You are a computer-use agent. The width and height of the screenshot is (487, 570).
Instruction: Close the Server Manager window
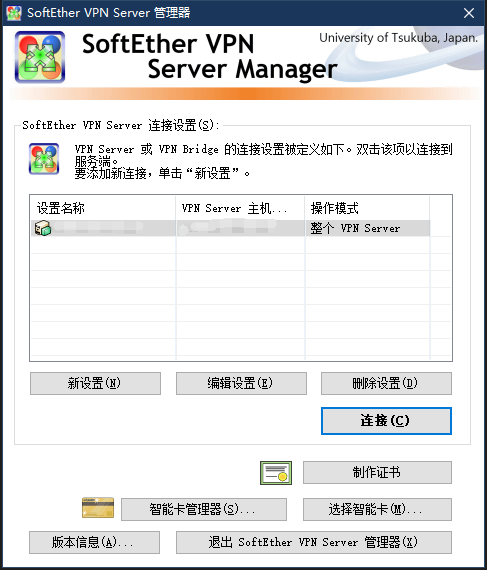469,13
